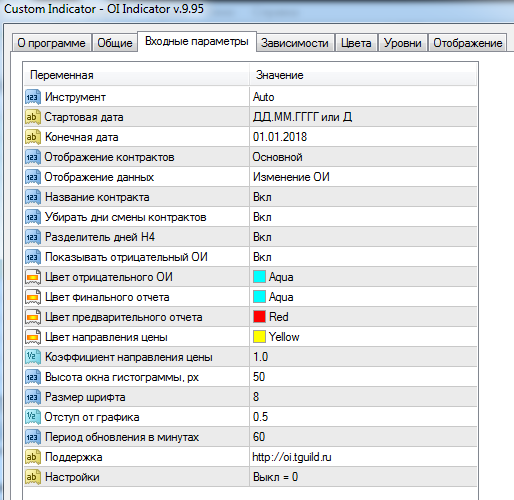Open the Зависимости tab
This screenshot has height=500, width=514.
[x=295, y=43]
